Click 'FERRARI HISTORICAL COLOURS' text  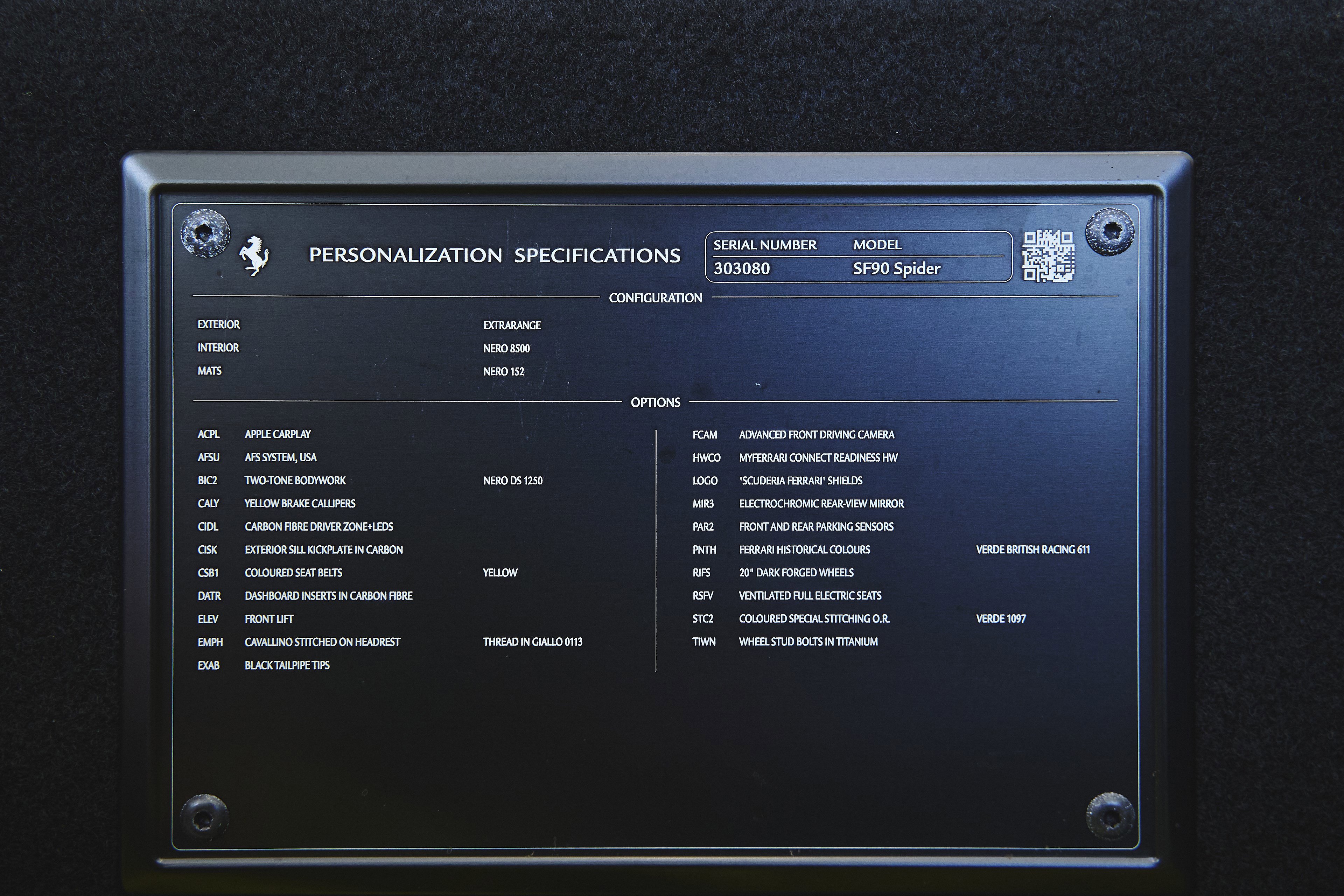(805, 550)
